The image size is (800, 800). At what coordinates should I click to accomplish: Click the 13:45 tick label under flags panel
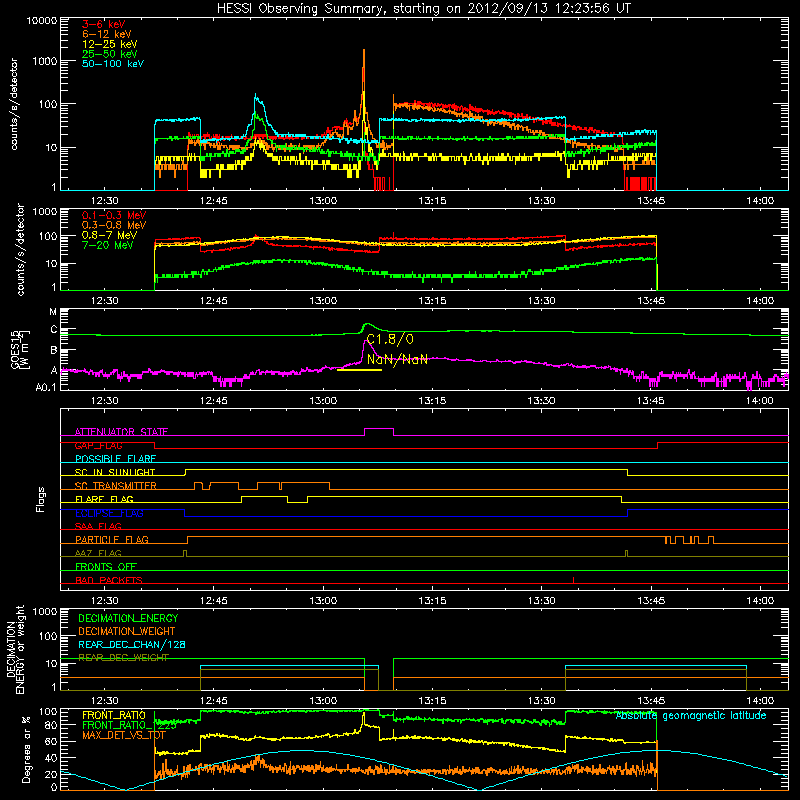point(651,601)
